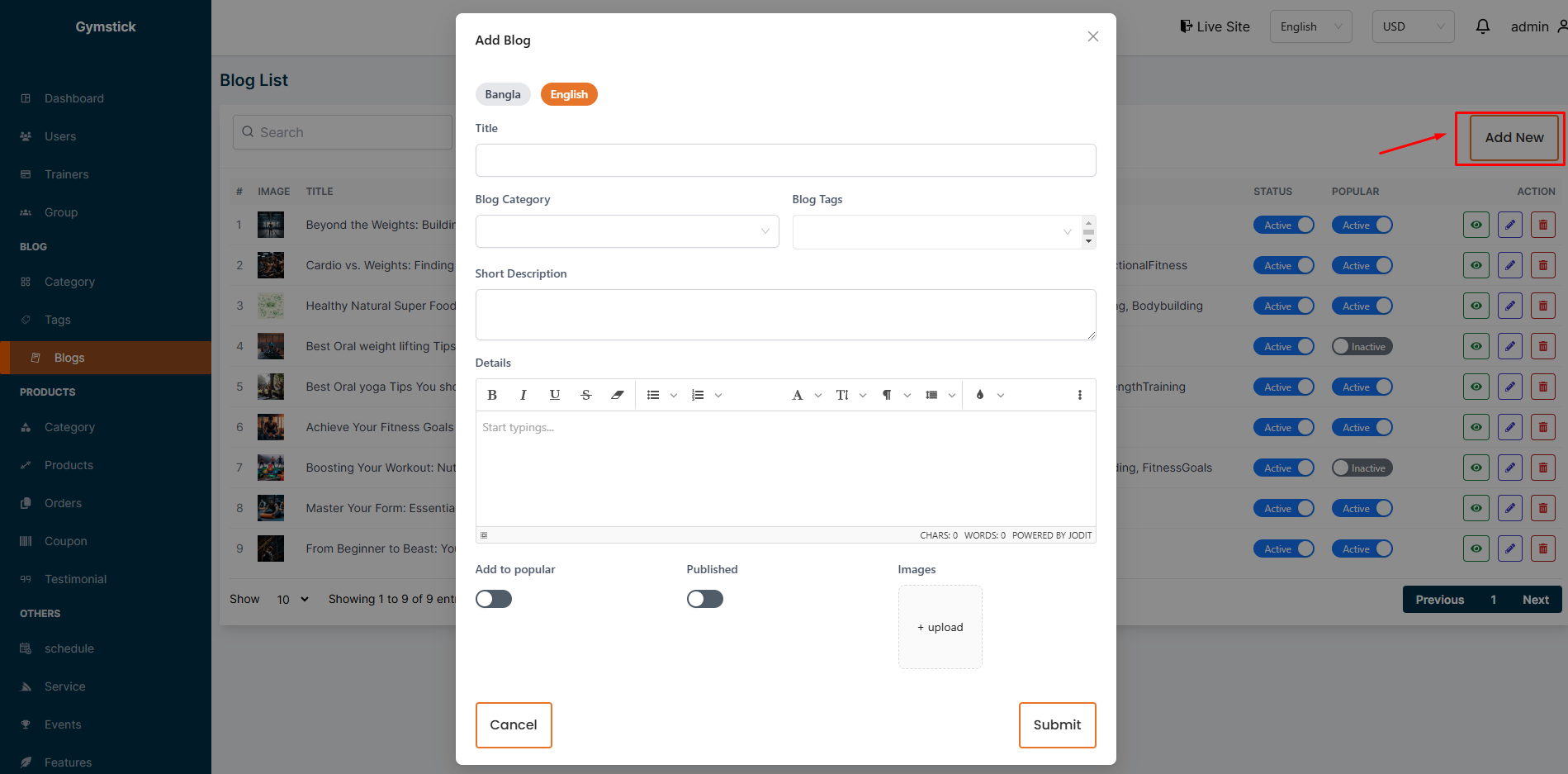Open Trainers in the sidebar

[x=66, y=174]
